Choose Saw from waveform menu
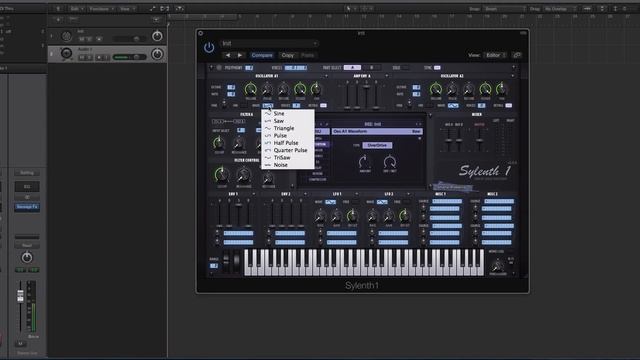The width and height of the screenshot is (640, 360). pyautogui.click(x=288, y=121)
